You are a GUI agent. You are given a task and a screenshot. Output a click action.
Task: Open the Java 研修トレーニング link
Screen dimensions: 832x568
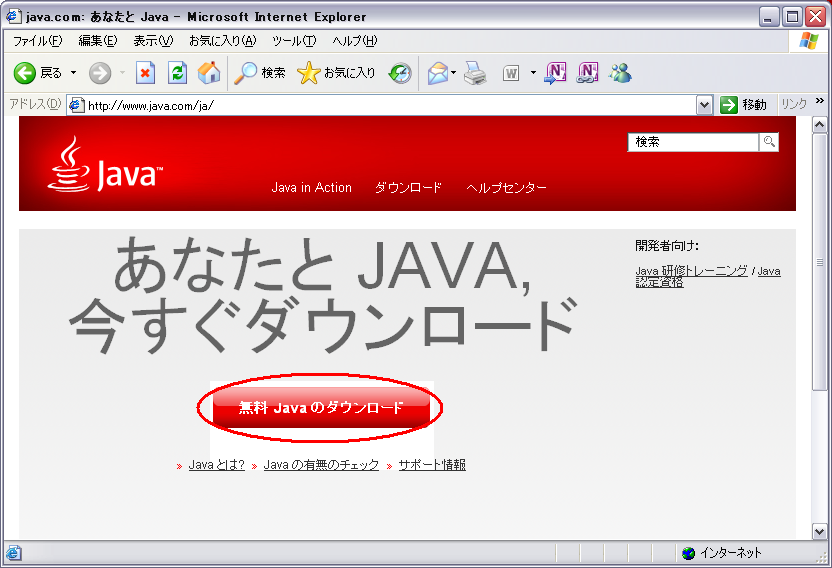[x=691, y=271]
